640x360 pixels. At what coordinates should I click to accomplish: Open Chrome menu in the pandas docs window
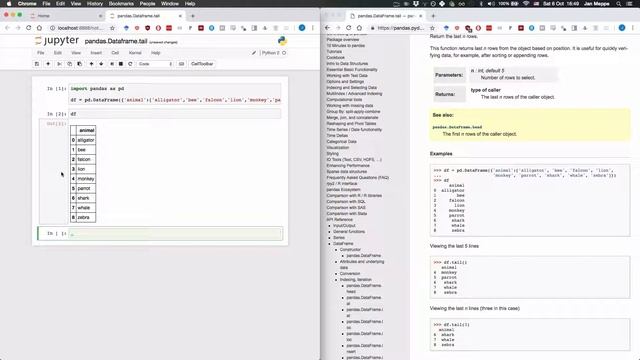pyautogui.click(x=633, y=28)
